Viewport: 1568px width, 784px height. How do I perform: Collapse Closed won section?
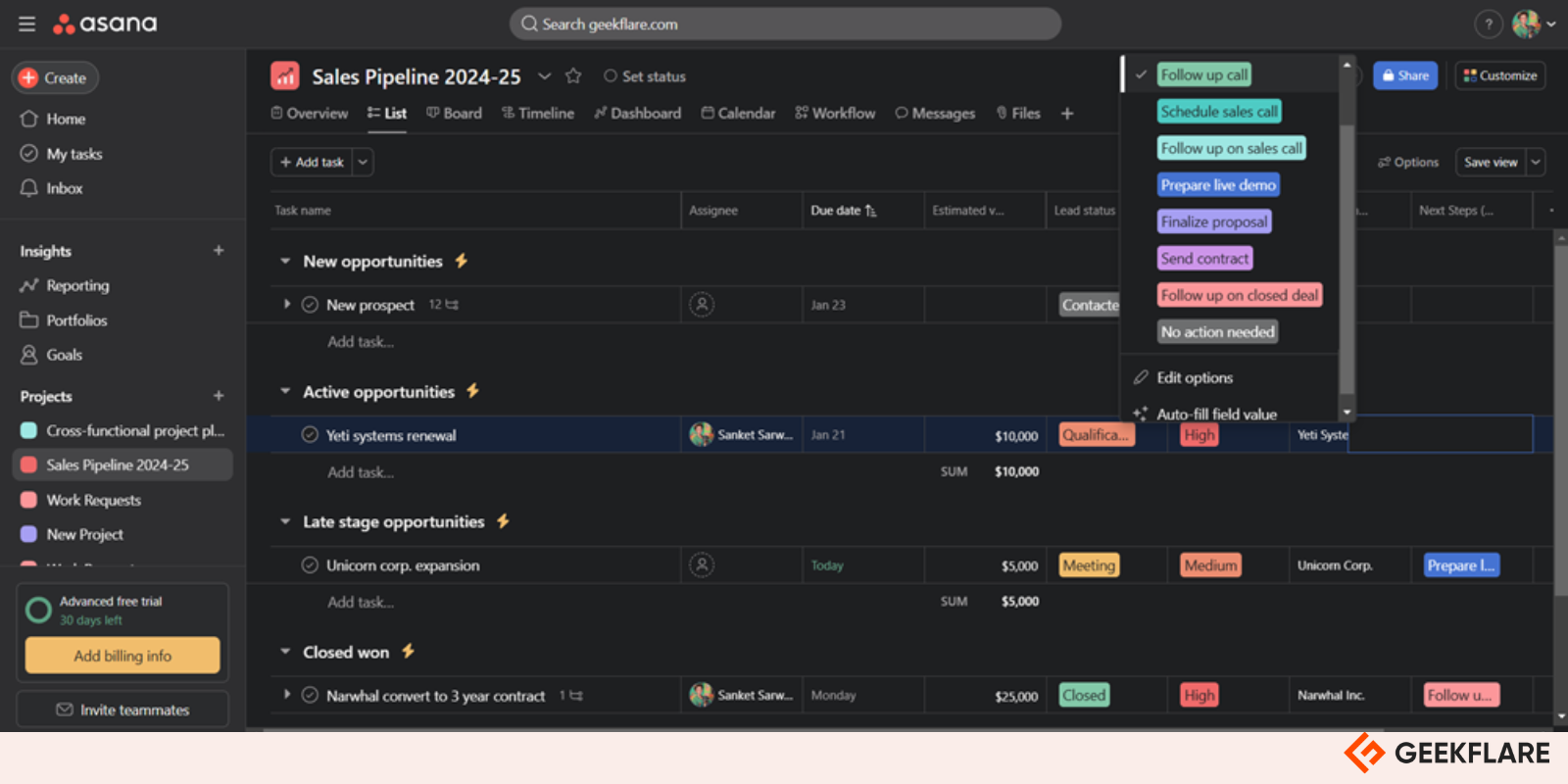point(285,653)
